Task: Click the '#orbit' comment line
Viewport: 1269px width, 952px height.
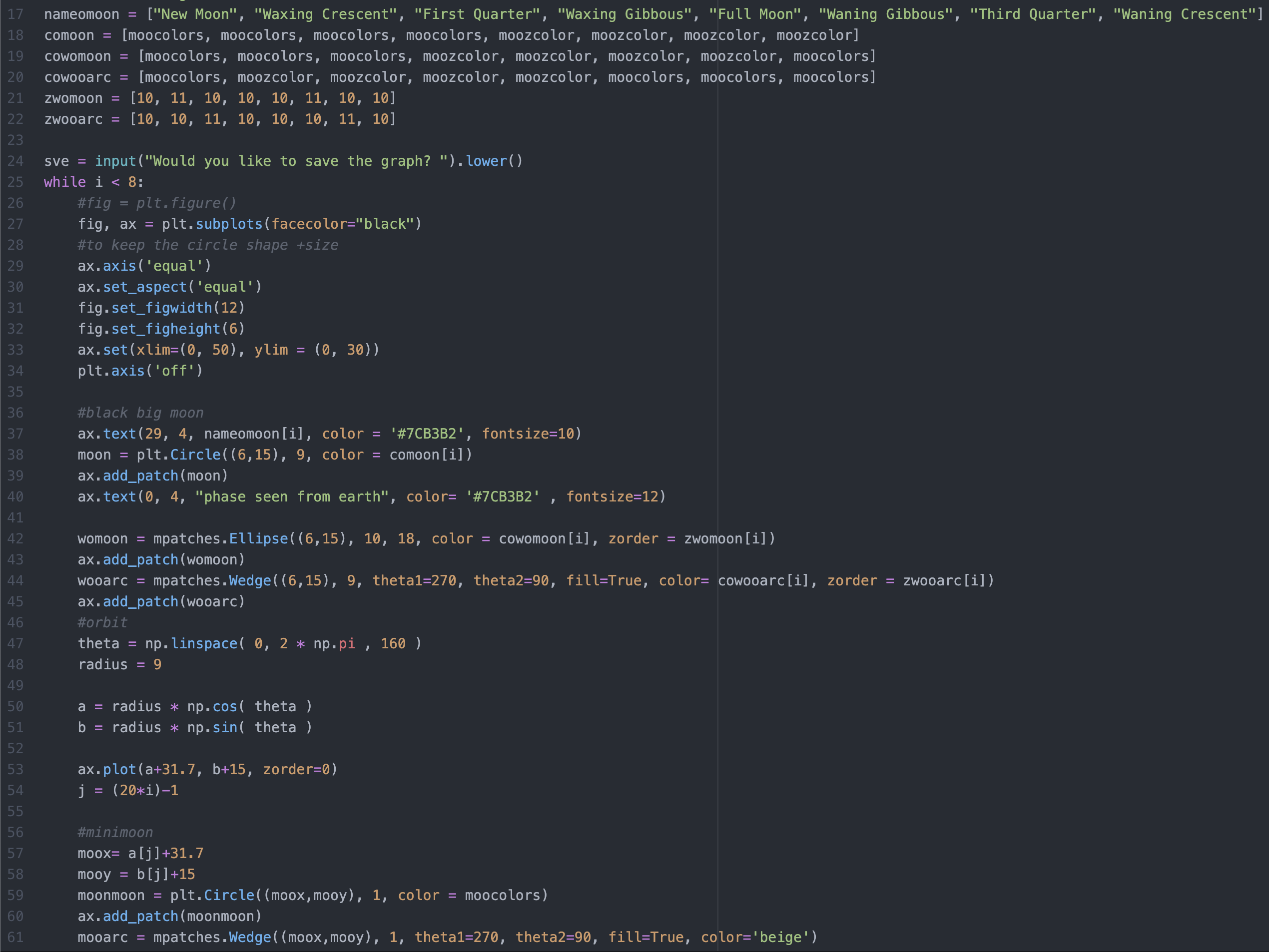Action: [103, 623]
